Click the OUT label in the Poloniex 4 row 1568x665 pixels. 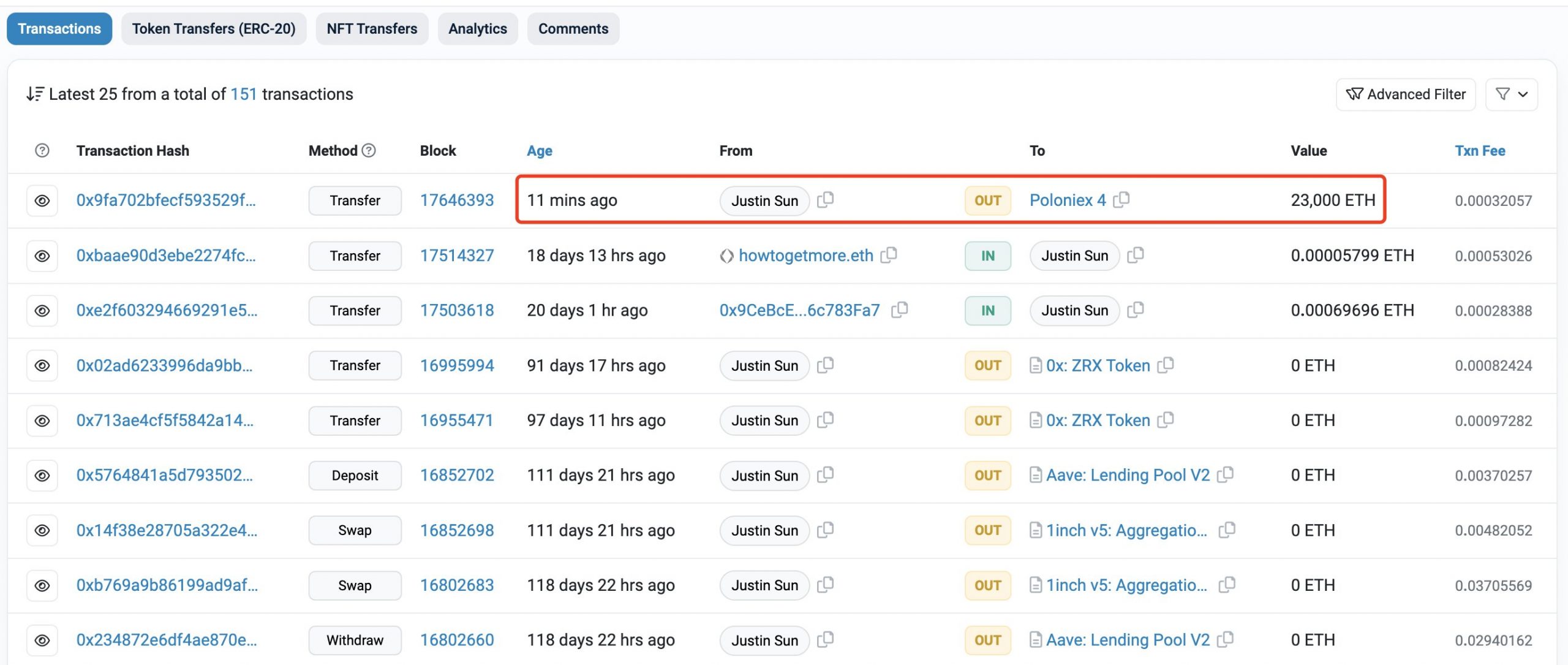[x=987, y=200]
